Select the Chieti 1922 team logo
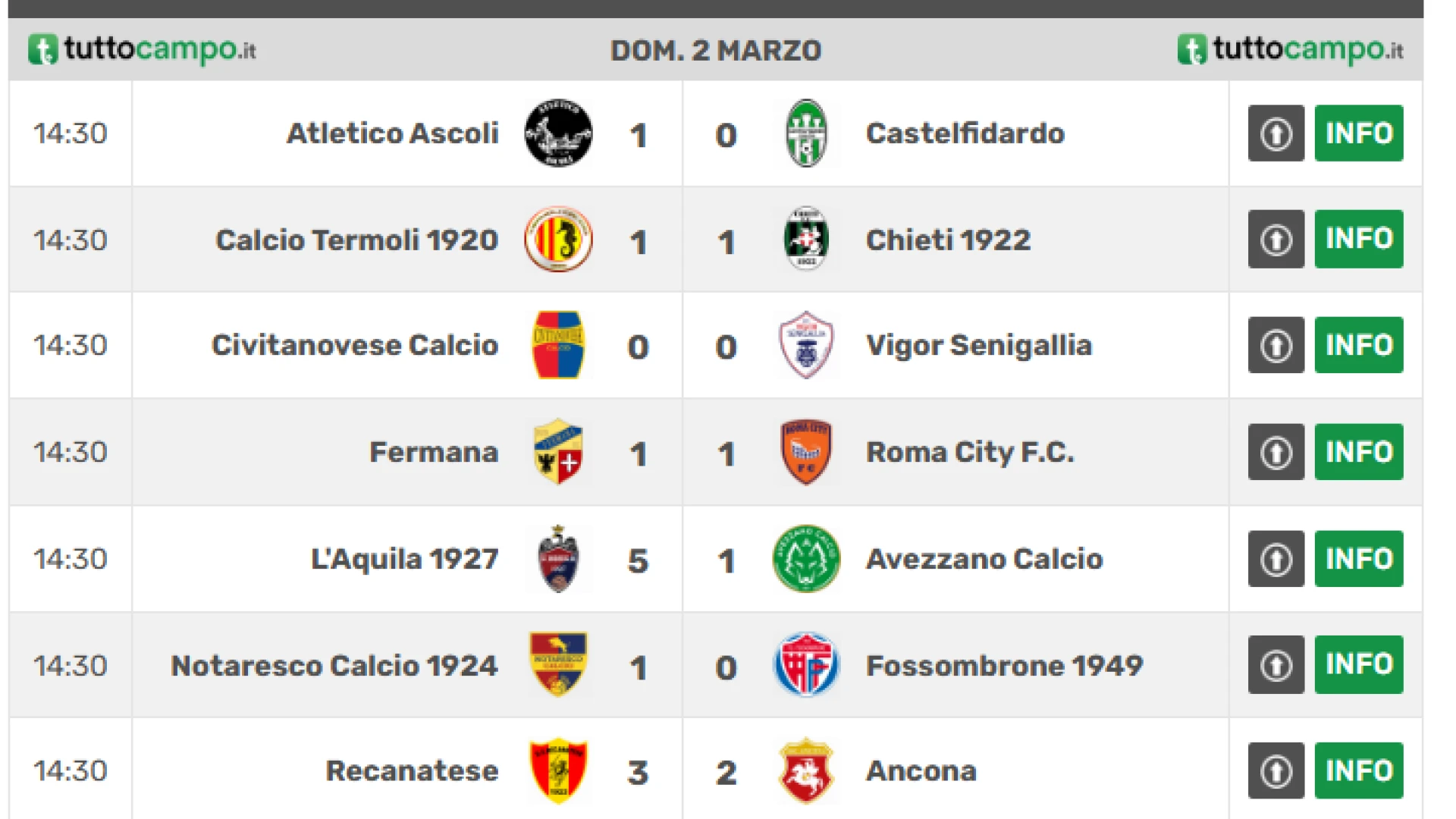Screen dimensions: 1456x819 806,240
